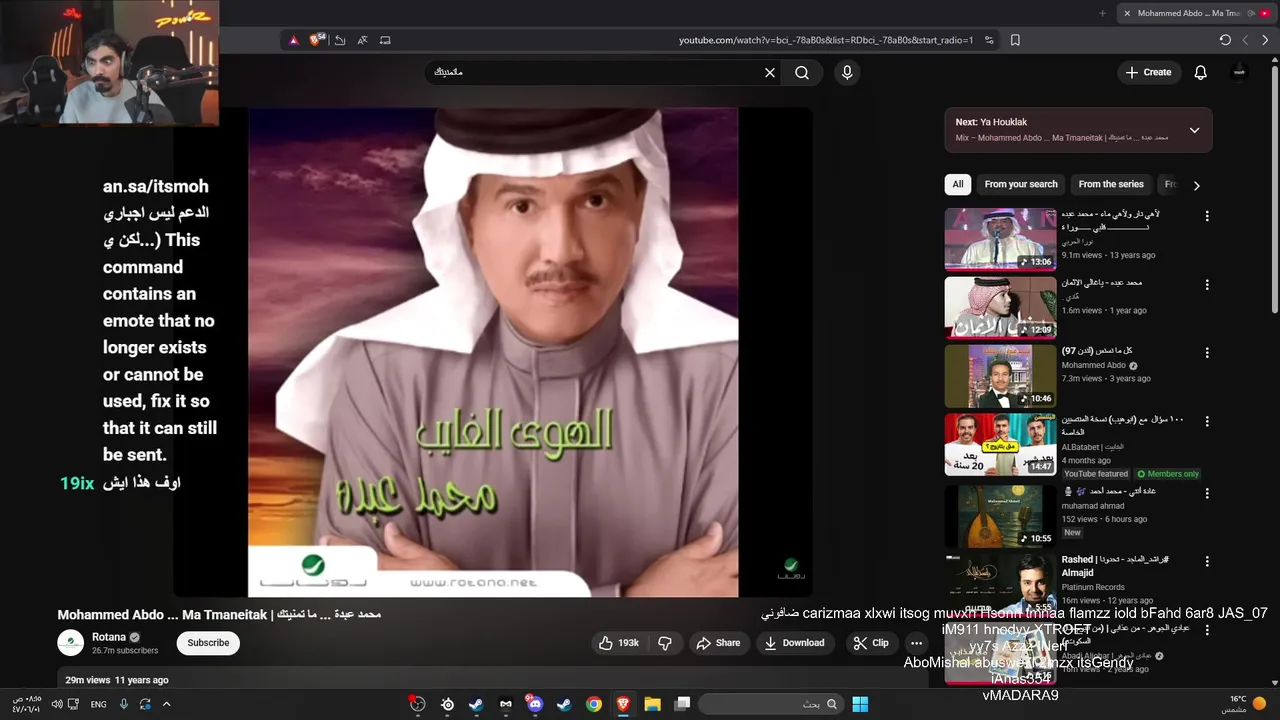The height and width of the screenshot is (720, 1280).
Task: Dislike the video with thumbs down
Action: [665, 643]
